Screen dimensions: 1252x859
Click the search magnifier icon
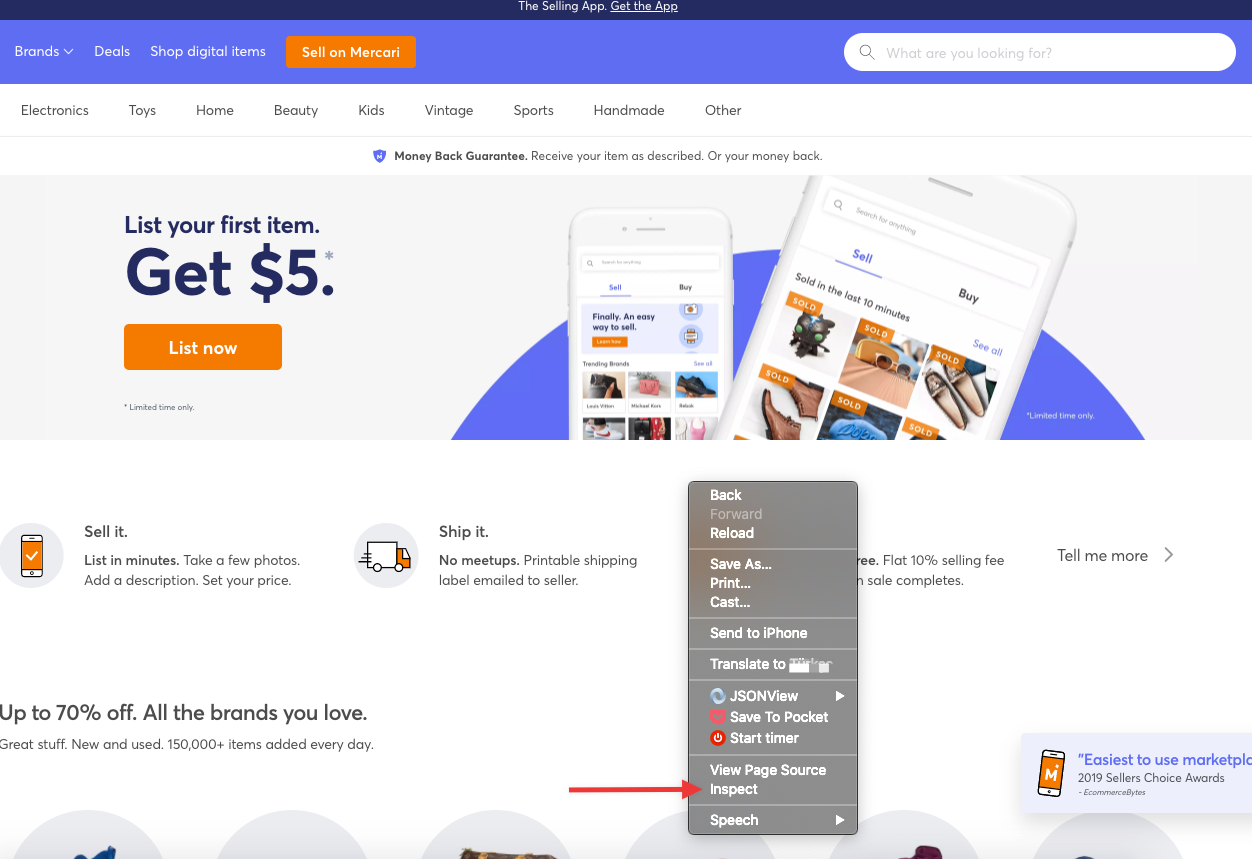coord(867,53)
